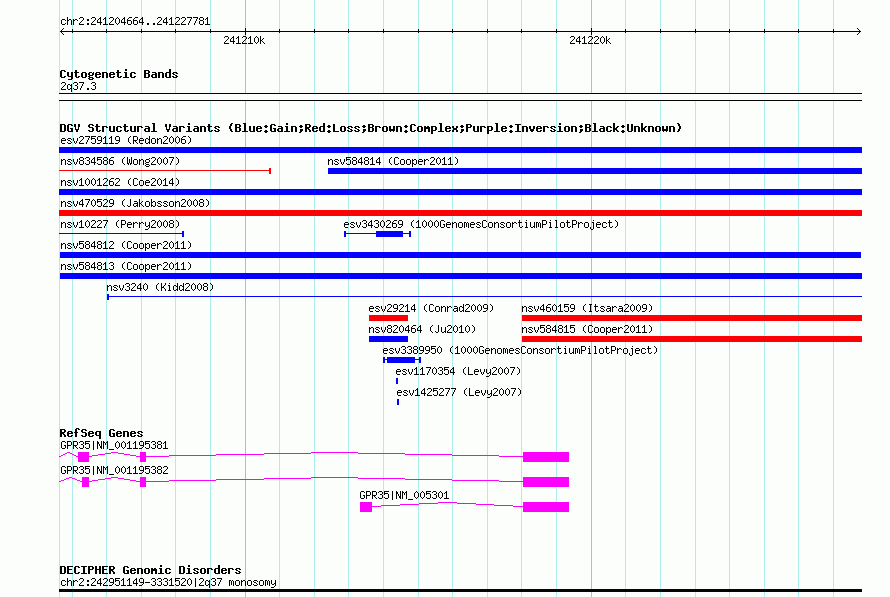Open the RefSeq Genes track heading
890x597 pixels.
pyautogui.click(x=101, y=433)
